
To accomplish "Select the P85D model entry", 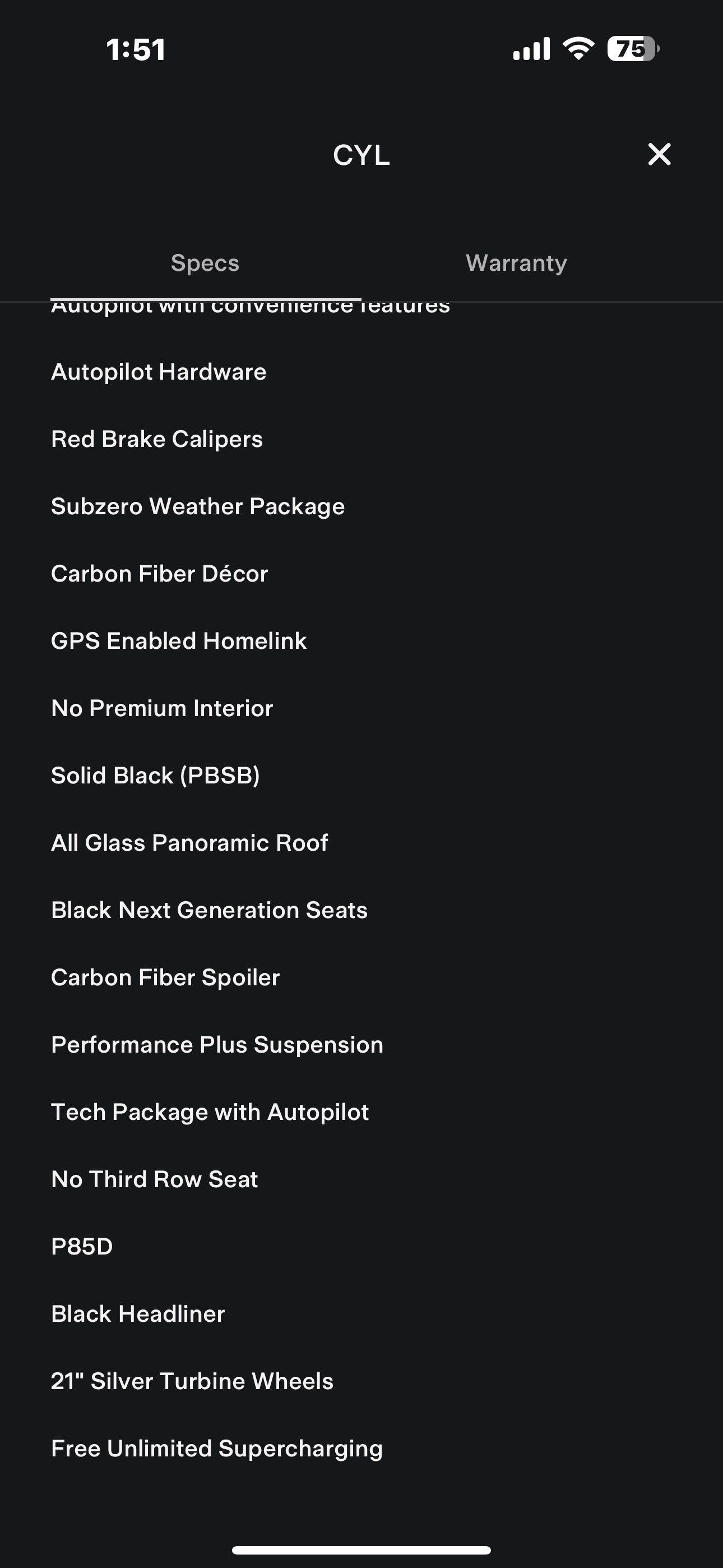I will click(x=82, y=1247).
